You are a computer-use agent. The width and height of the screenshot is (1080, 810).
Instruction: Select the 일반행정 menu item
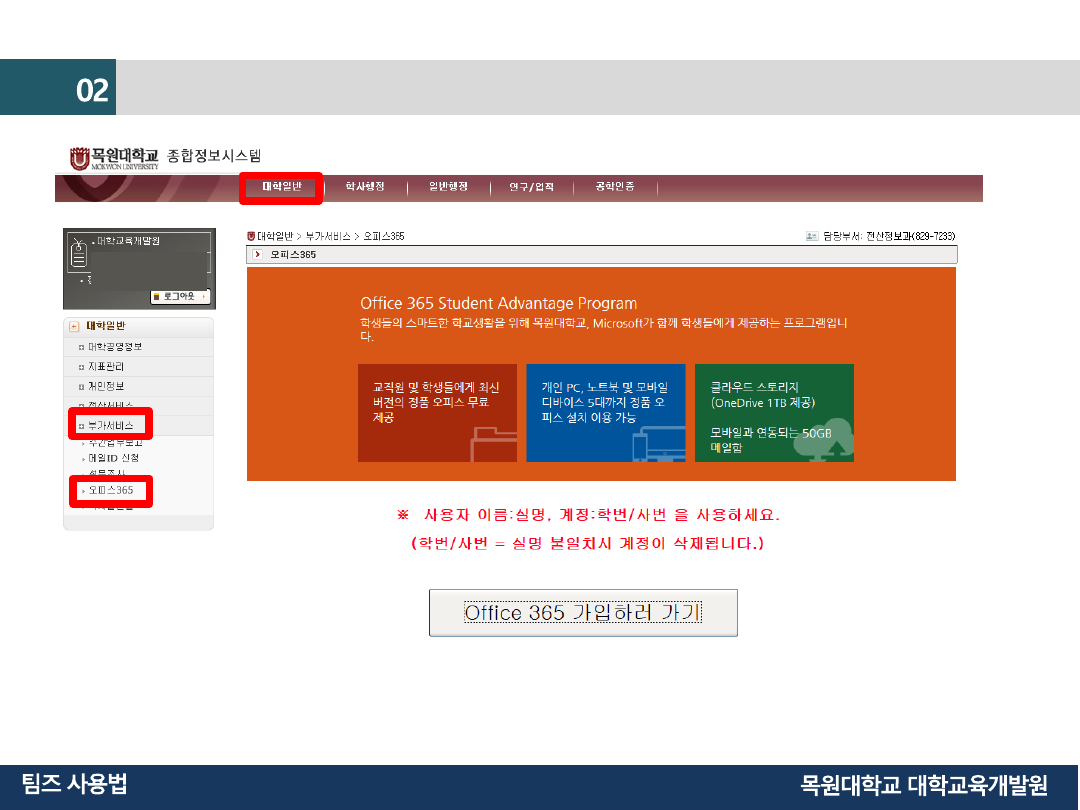click(448, 187)
